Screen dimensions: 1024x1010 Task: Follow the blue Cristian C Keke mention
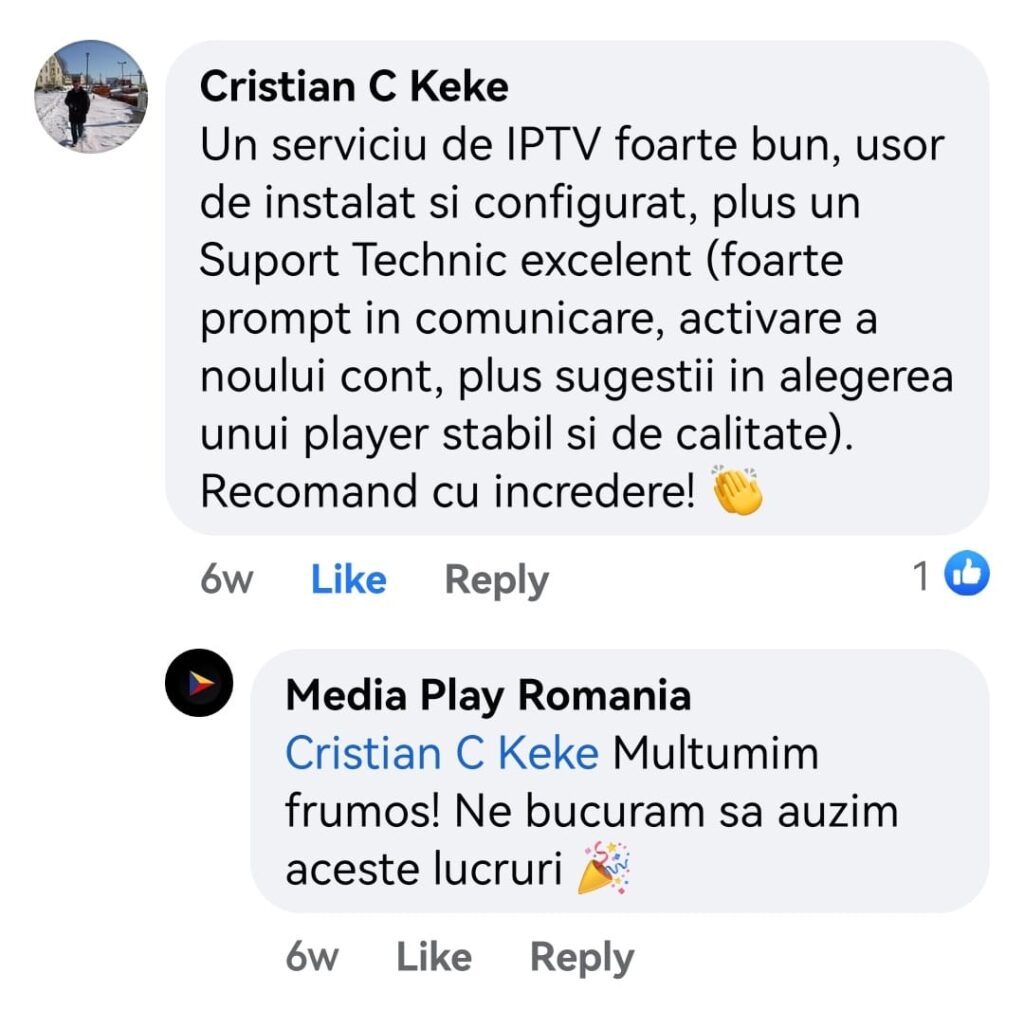pyautogui.click(x=442, y=753)
